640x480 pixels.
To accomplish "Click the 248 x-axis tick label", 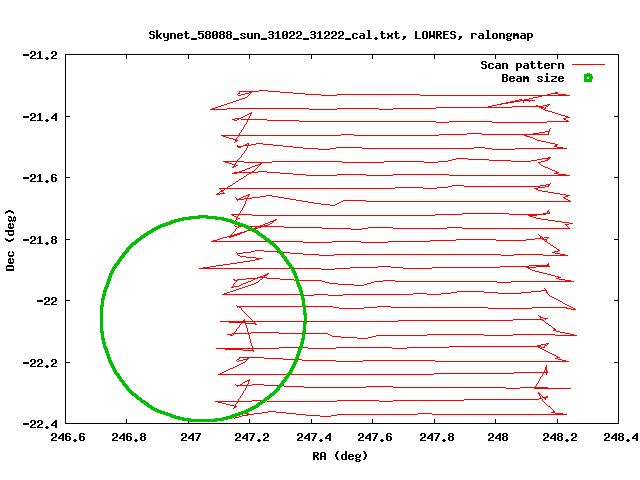I will pyautogui.click(x=497, y=437).
